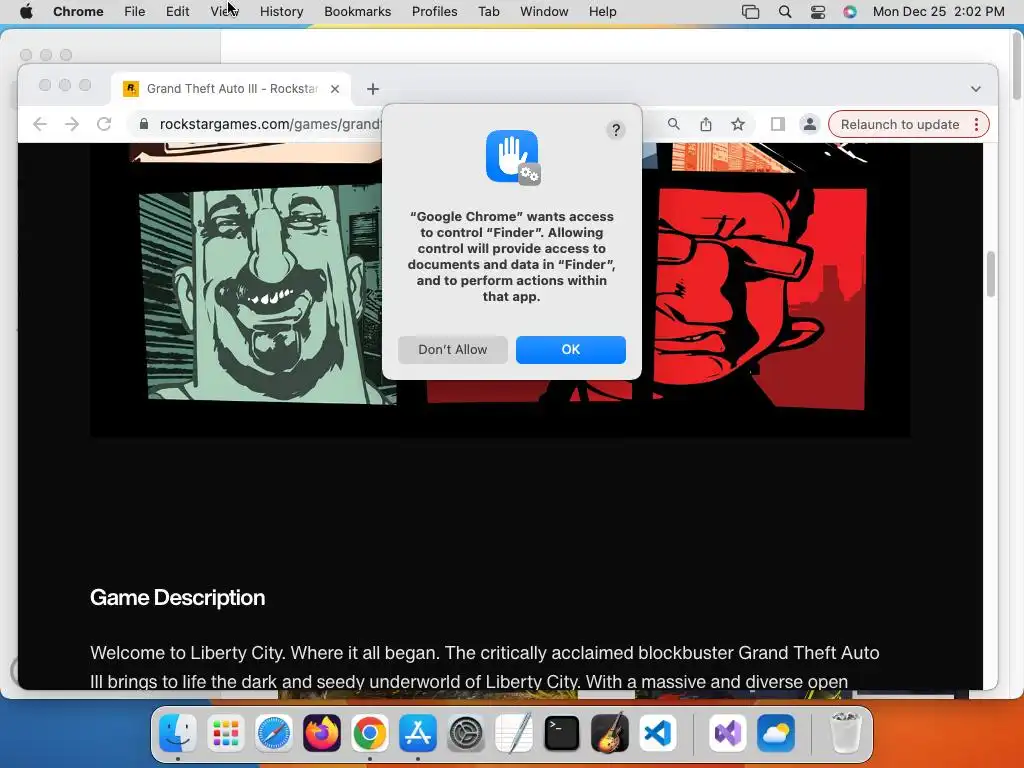The height and width of the screenshot is (768, 1024).
Task: Open Control Center in menu bar
Action: coord(818,12)
